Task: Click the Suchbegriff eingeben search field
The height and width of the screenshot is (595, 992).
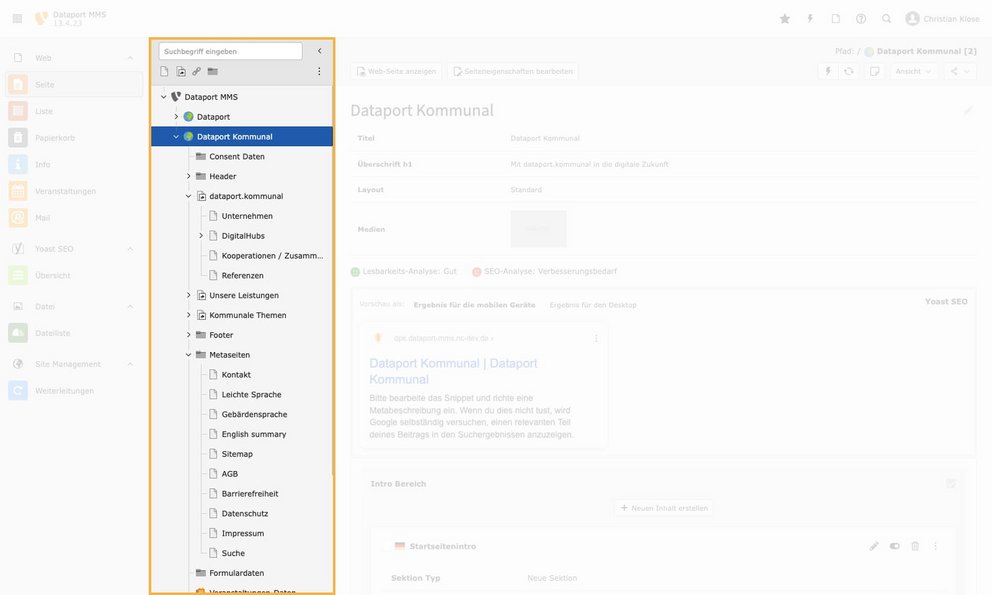Action: coord(230,51)
